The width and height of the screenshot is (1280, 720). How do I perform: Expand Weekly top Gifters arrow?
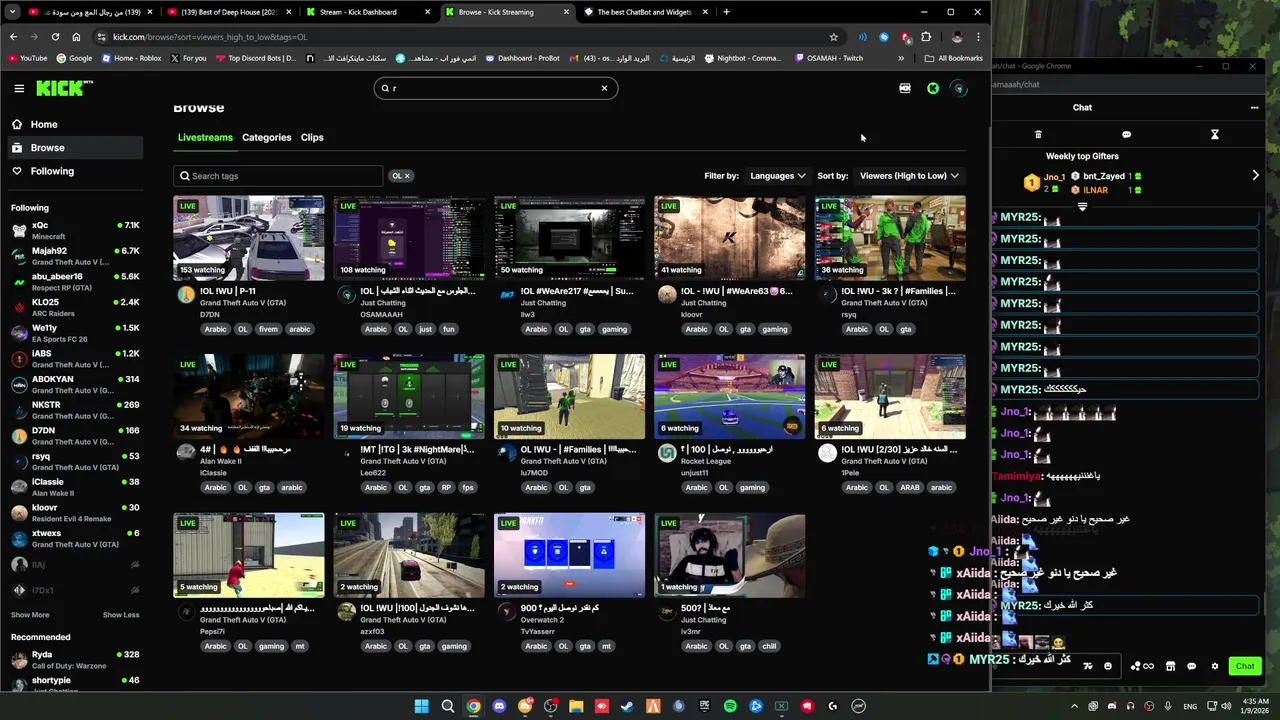(x=1256, y=176)
